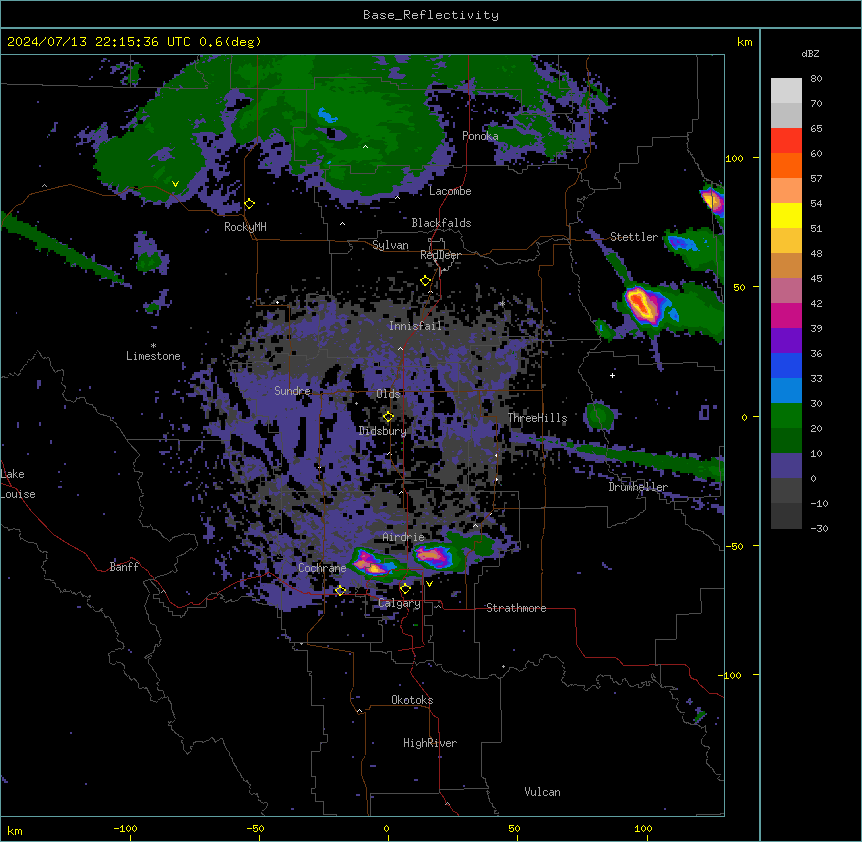Click yellow V marker northeast of Calgary
This screenshot has height=842, width=862.
pyautogui.click(x=429, y=584)
